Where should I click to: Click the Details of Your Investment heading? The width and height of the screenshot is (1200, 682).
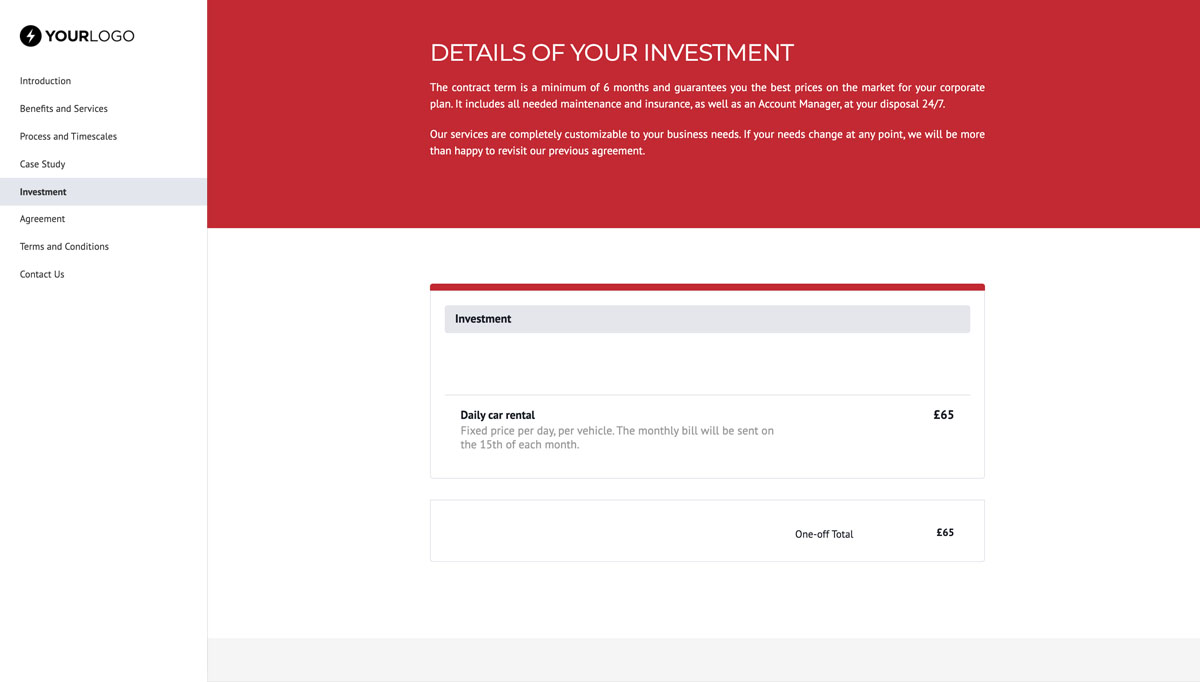pos(611,53)
